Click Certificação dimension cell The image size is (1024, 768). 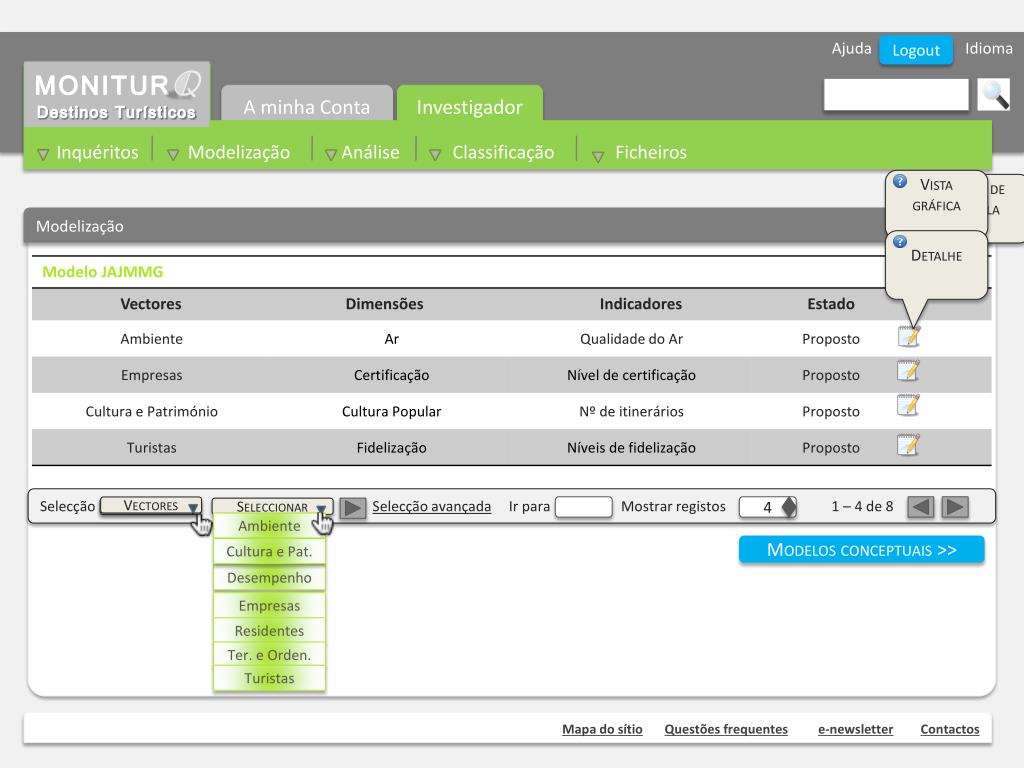391,375
